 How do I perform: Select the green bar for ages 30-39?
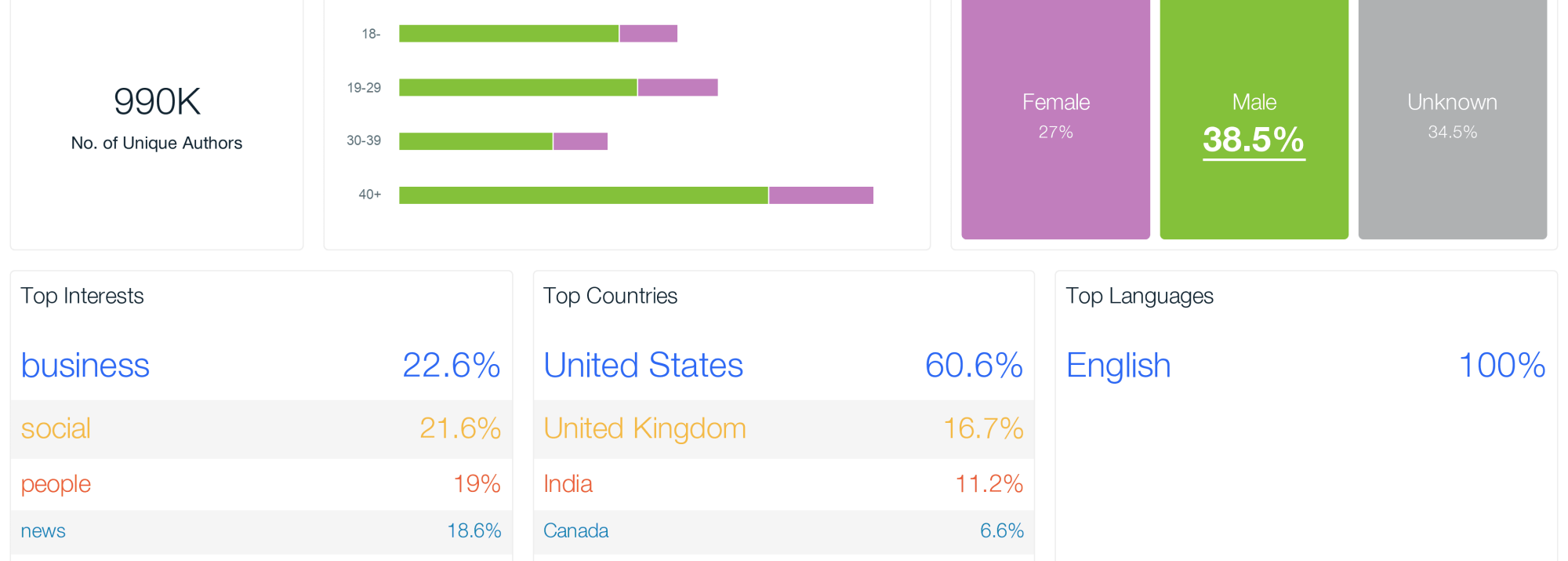[475, 141]
